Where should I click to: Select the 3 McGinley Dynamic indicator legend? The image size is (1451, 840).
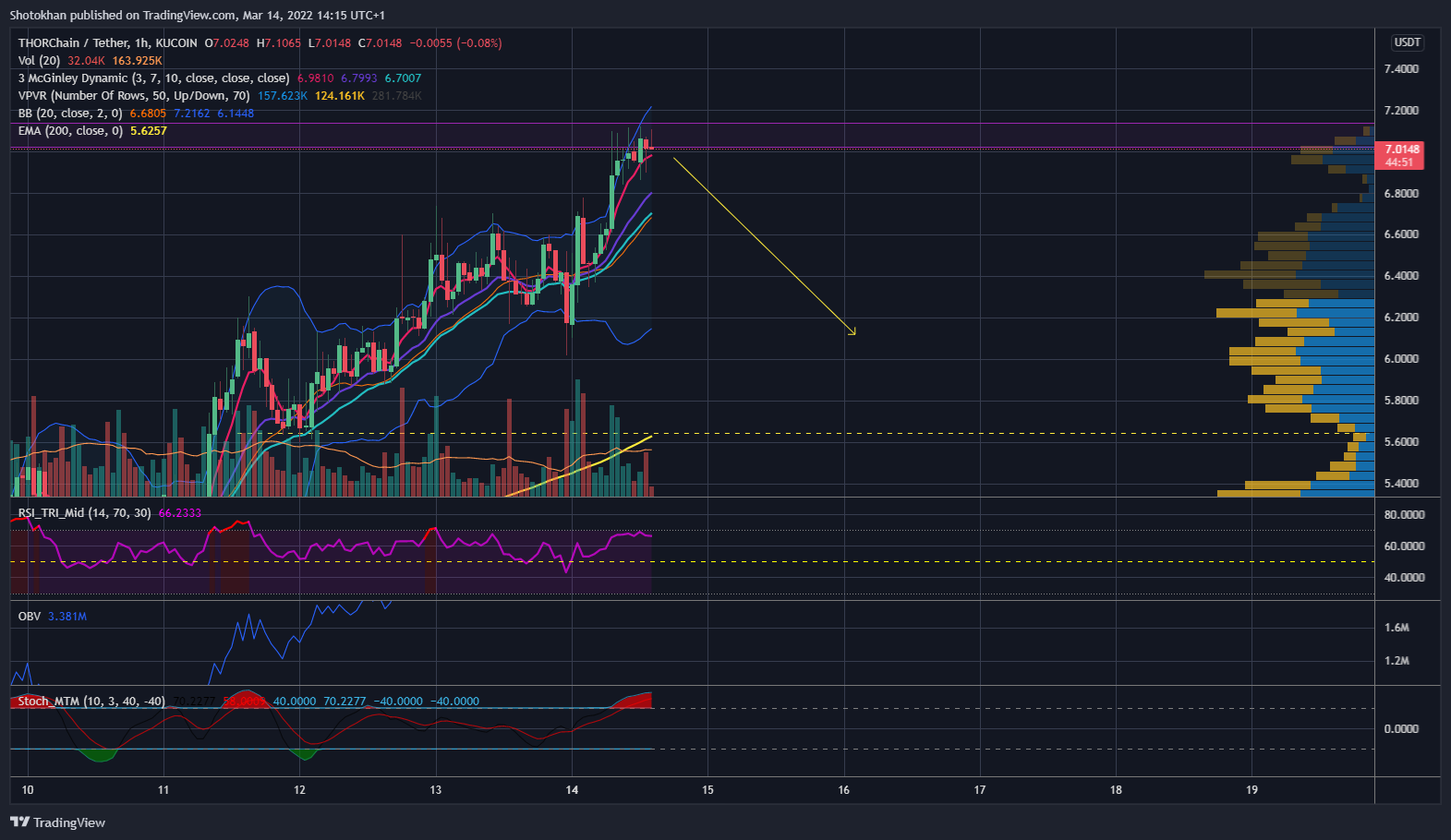(x=153, y=78)
